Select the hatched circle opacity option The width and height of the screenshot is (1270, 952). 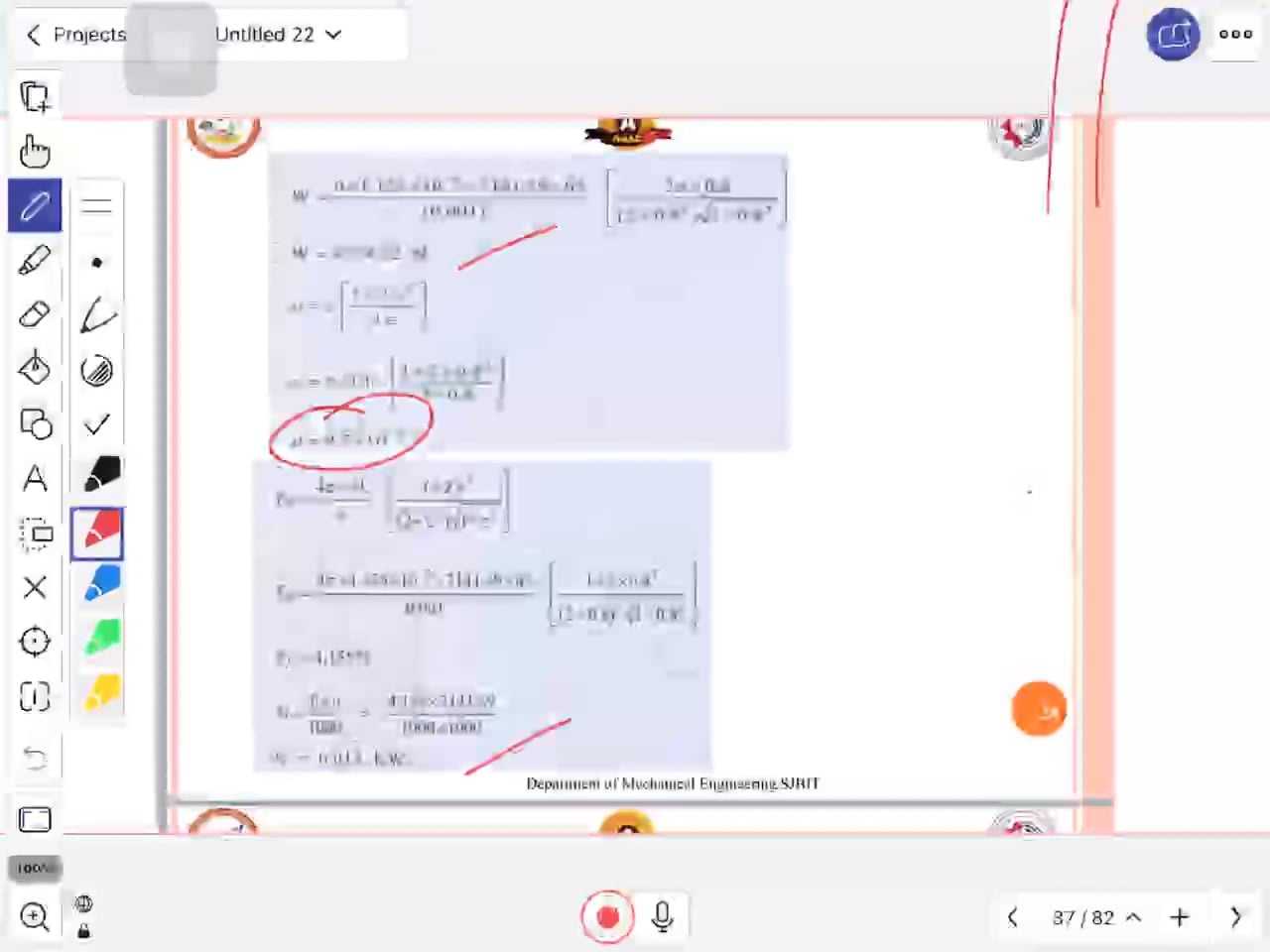point(96,371)
